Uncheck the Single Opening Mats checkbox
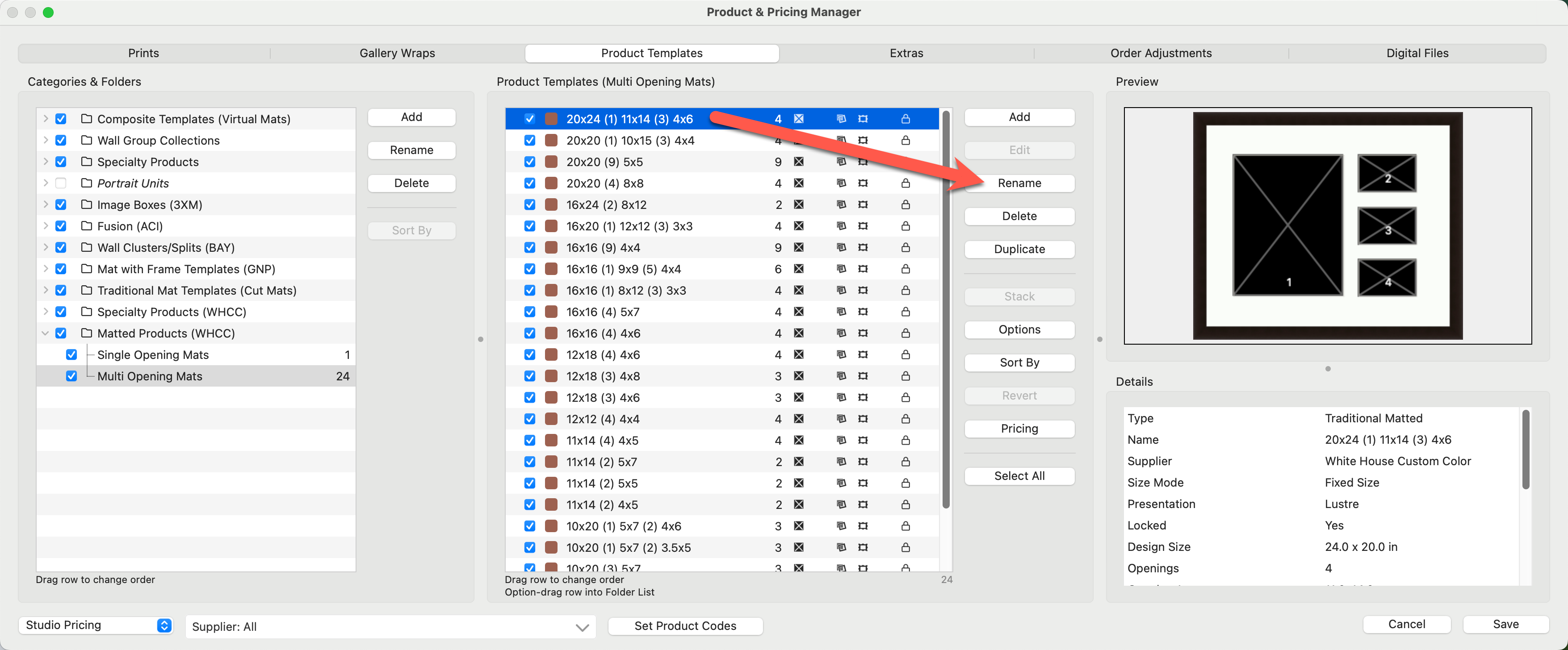Image resolution: width=1568 pixels, height=650 pixels. 71,354
